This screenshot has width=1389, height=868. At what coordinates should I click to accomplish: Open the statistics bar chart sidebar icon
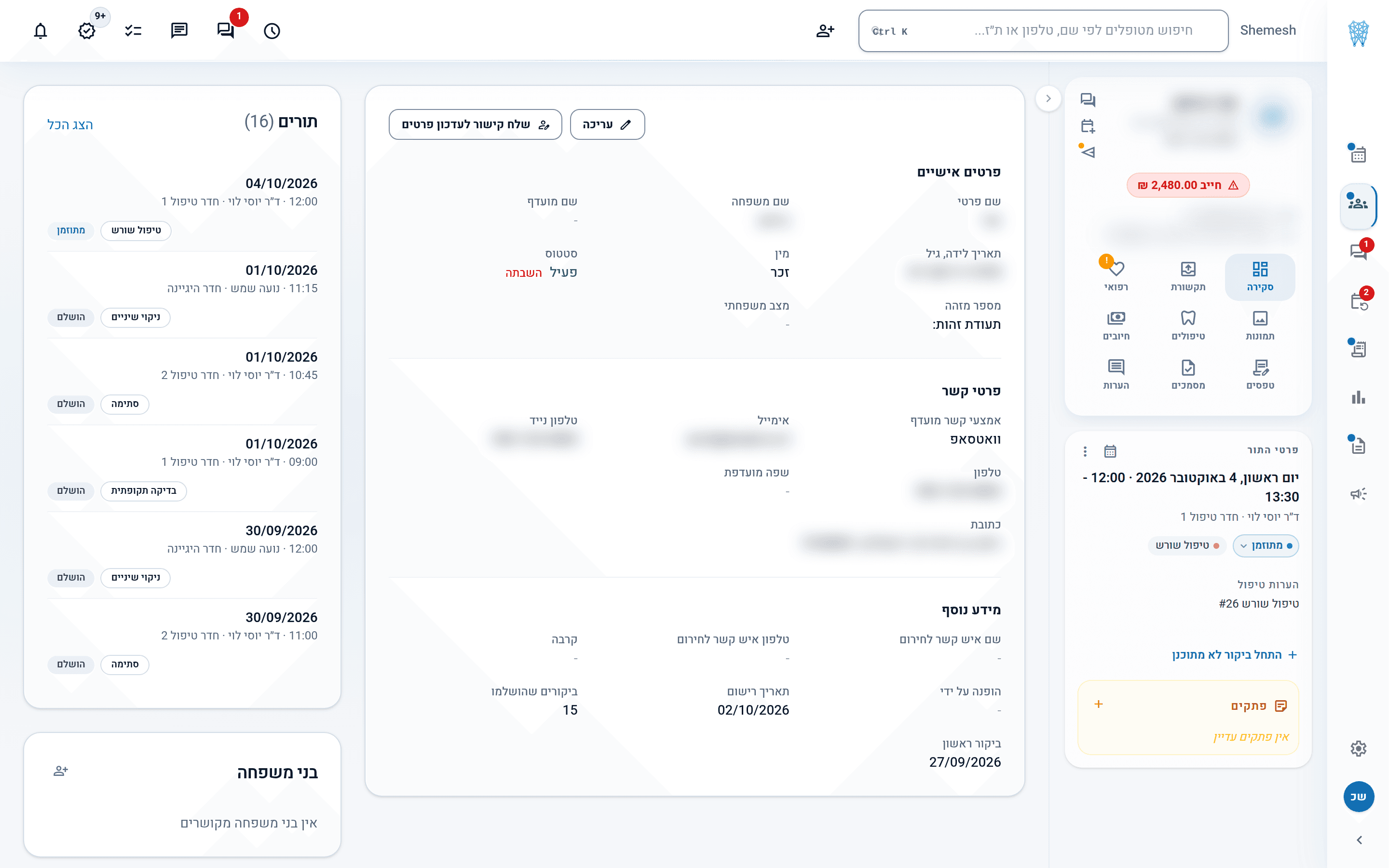pos(1358,397)
